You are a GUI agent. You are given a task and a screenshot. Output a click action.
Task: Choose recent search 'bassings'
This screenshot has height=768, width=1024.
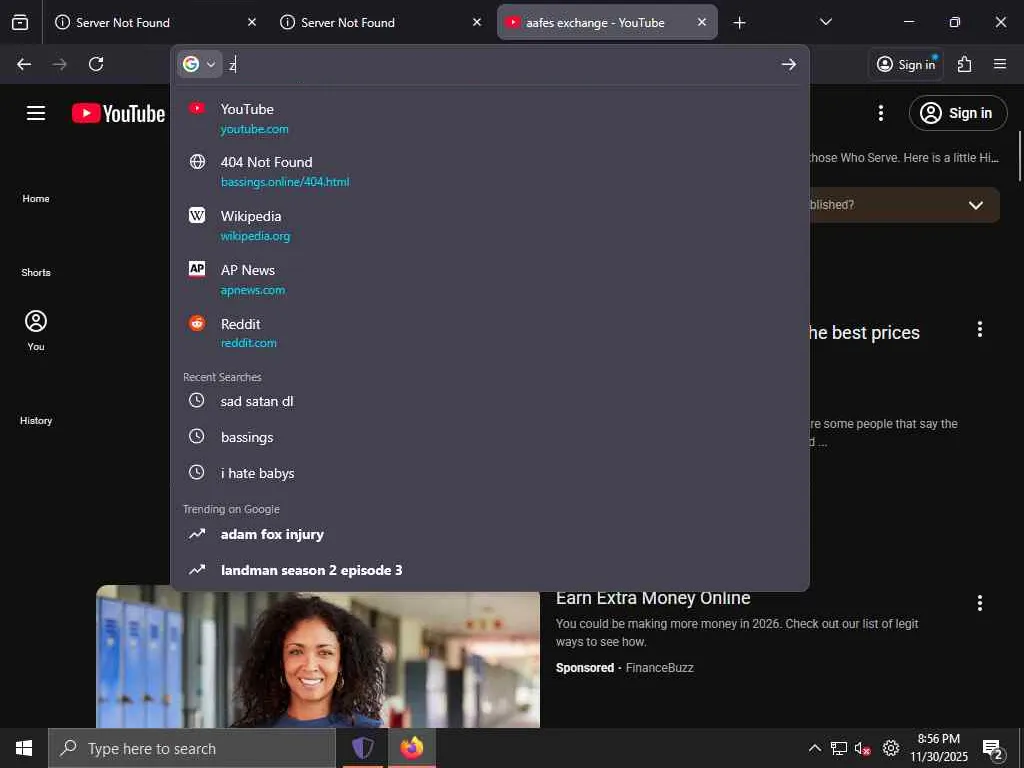coord(490,437)
